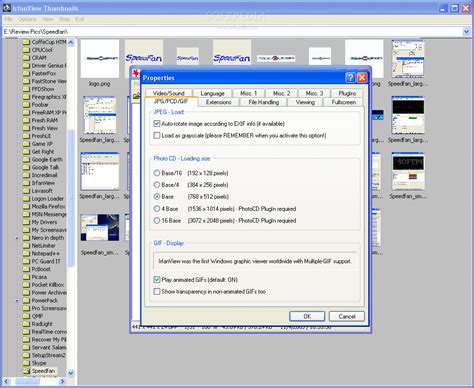Open View menu in Thumbnails window
This screenshot has height=388, width=474.
pos(47,19)
